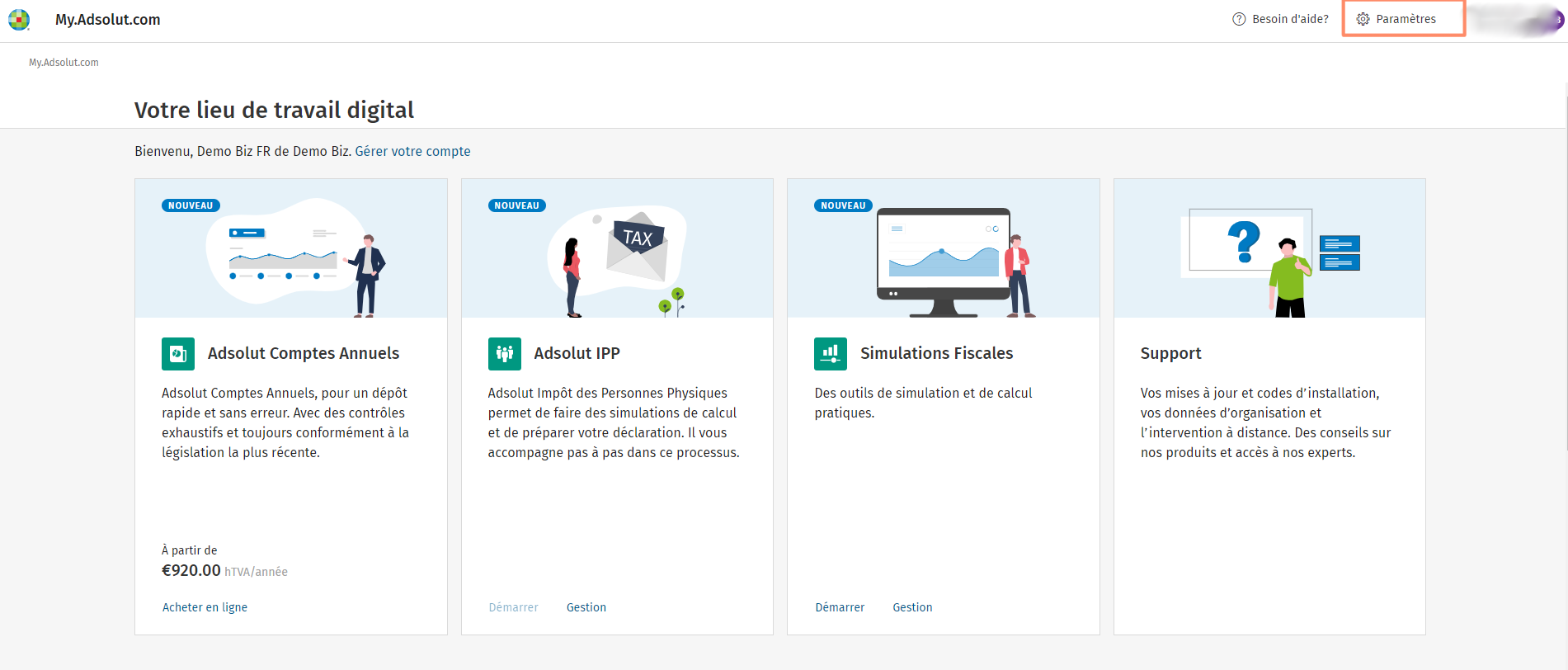This screenshot has height=670, width=1568.
Task: Click Gestion under Simulations Fiscales
Action: click(x=912, y=607)
